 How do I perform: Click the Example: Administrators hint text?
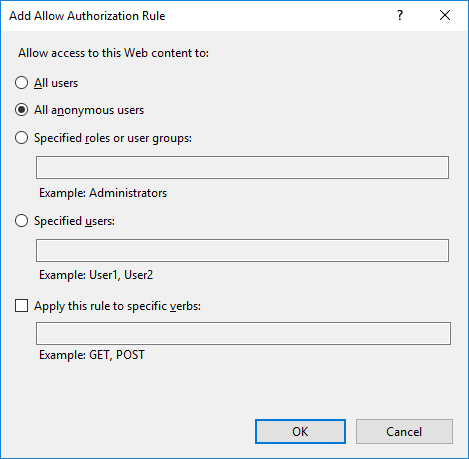pyautogui.click(x=103, y=193)
